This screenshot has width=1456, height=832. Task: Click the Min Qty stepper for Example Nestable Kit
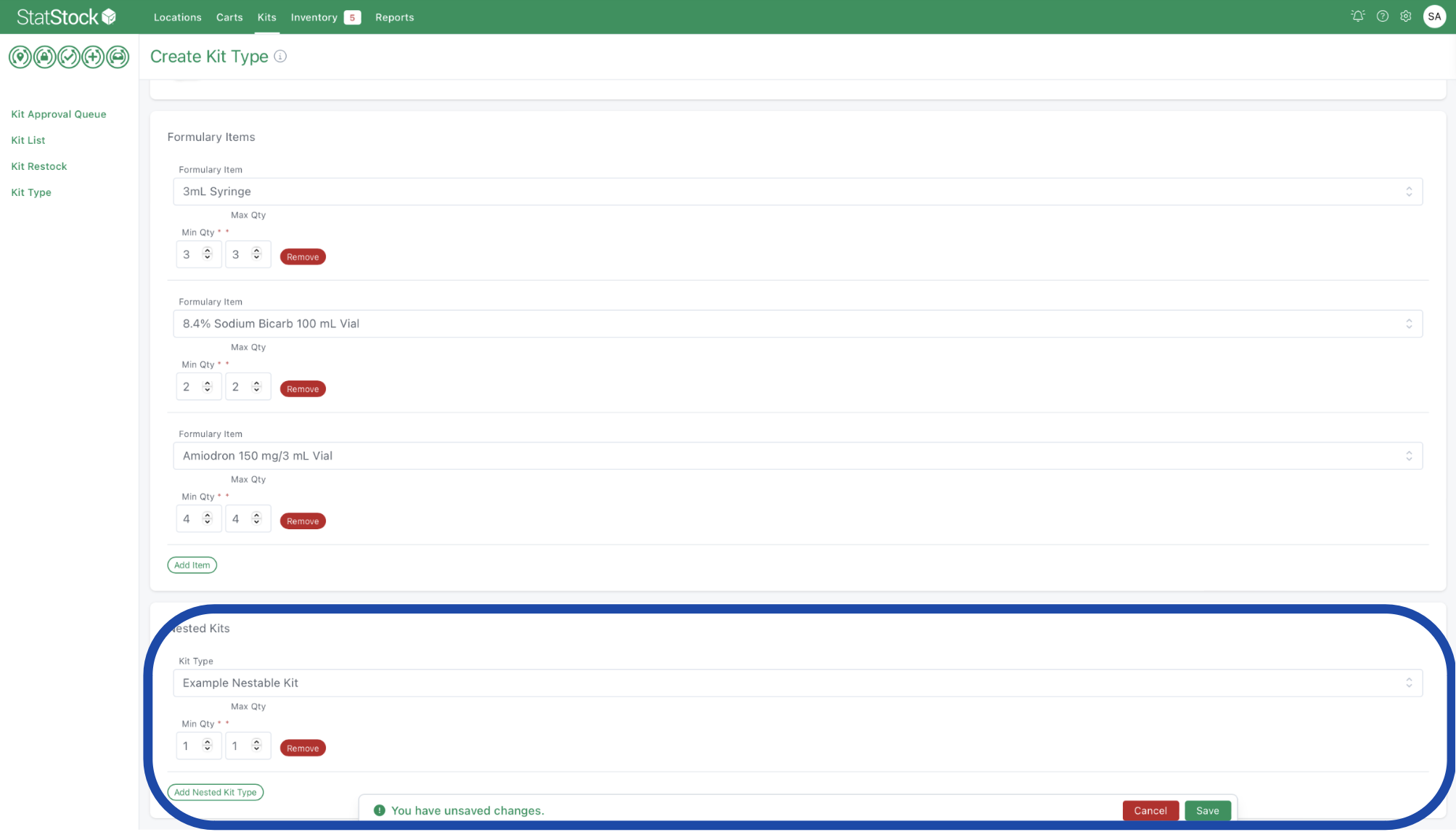tap(207, 746)
